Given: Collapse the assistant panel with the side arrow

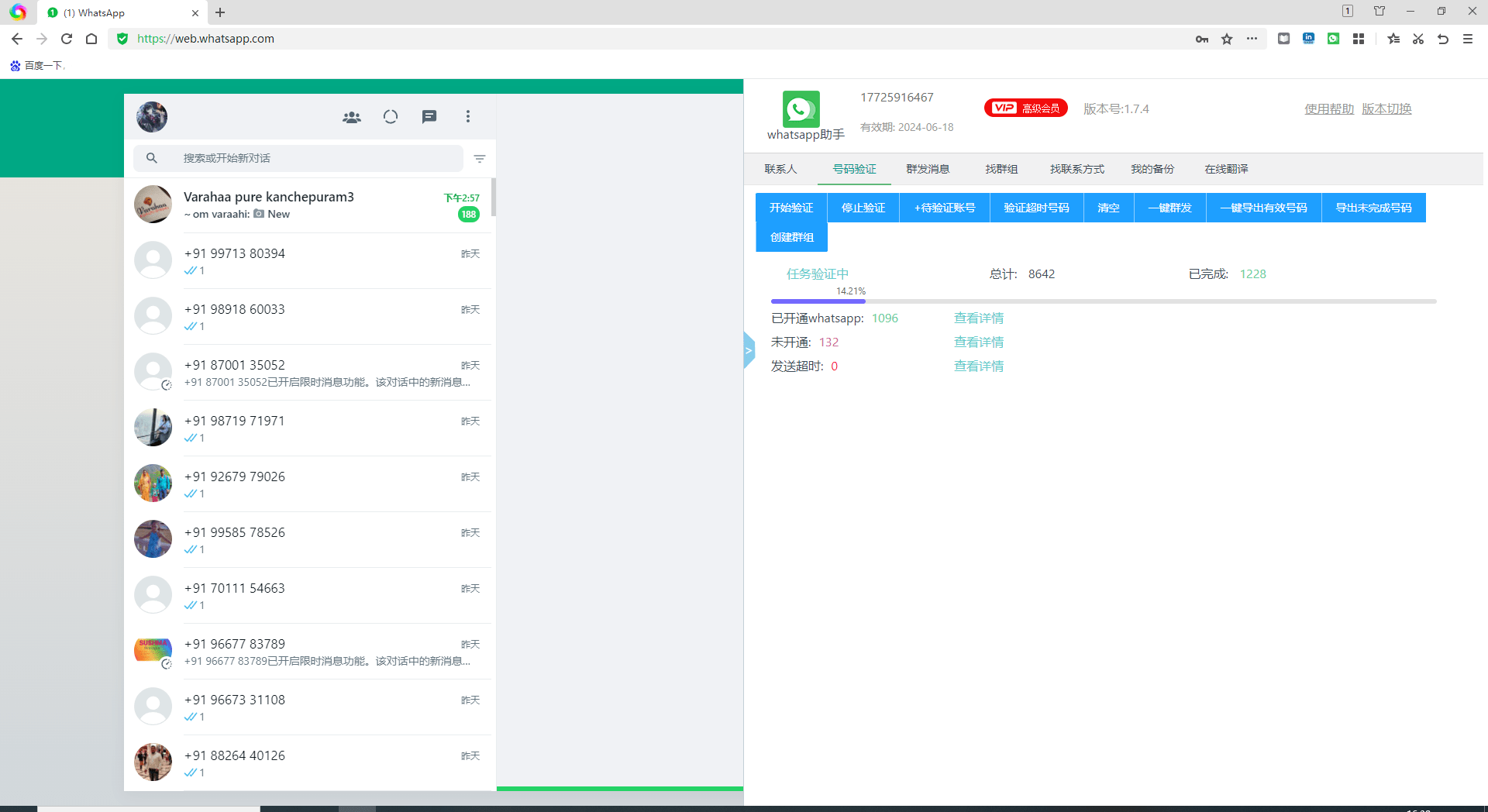Looking at the screenshot, I should click(749, 351).
